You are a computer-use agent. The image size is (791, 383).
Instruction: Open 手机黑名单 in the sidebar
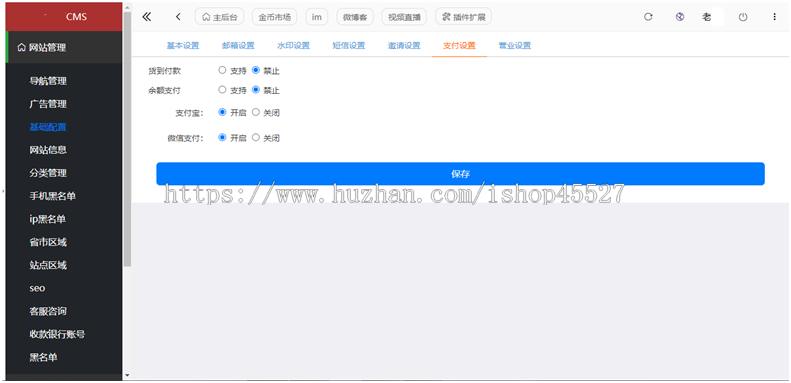(52, 196)
